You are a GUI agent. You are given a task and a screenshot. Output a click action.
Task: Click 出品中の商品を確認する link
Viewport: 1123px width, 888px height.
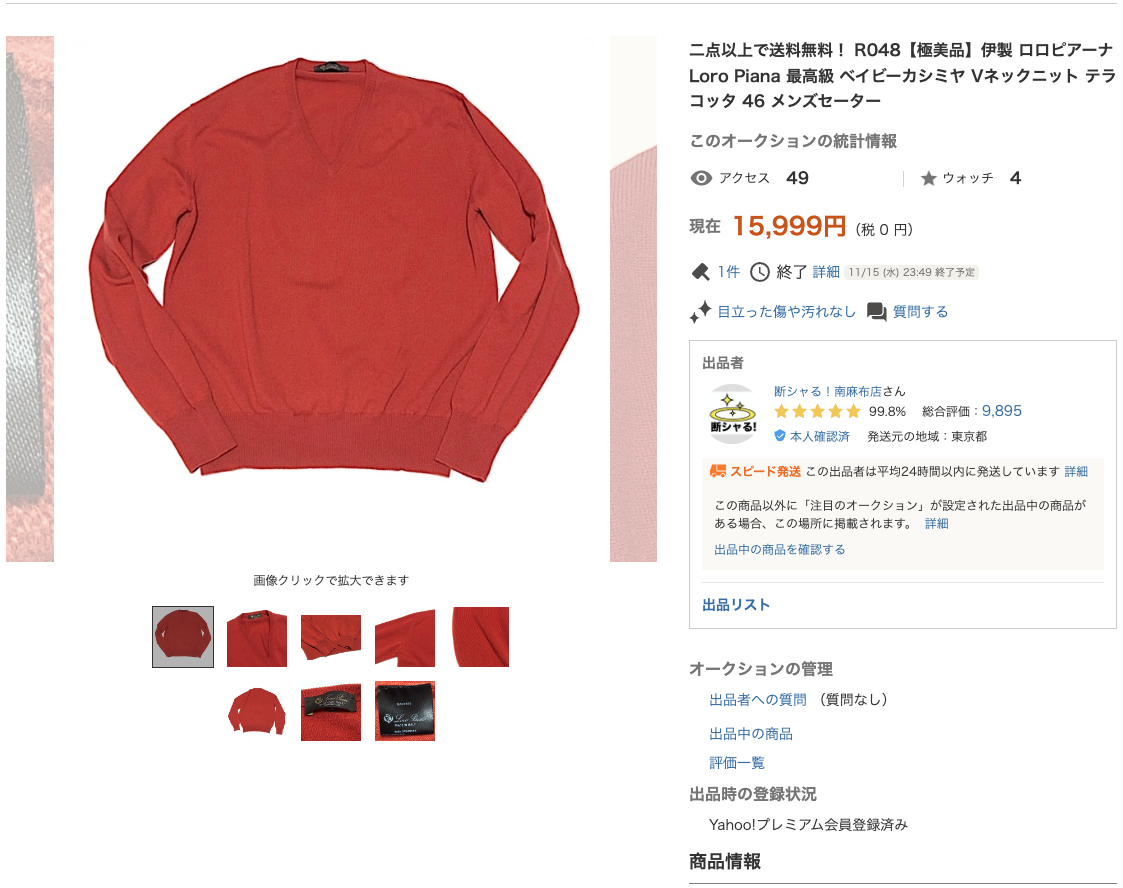(779, 549)
